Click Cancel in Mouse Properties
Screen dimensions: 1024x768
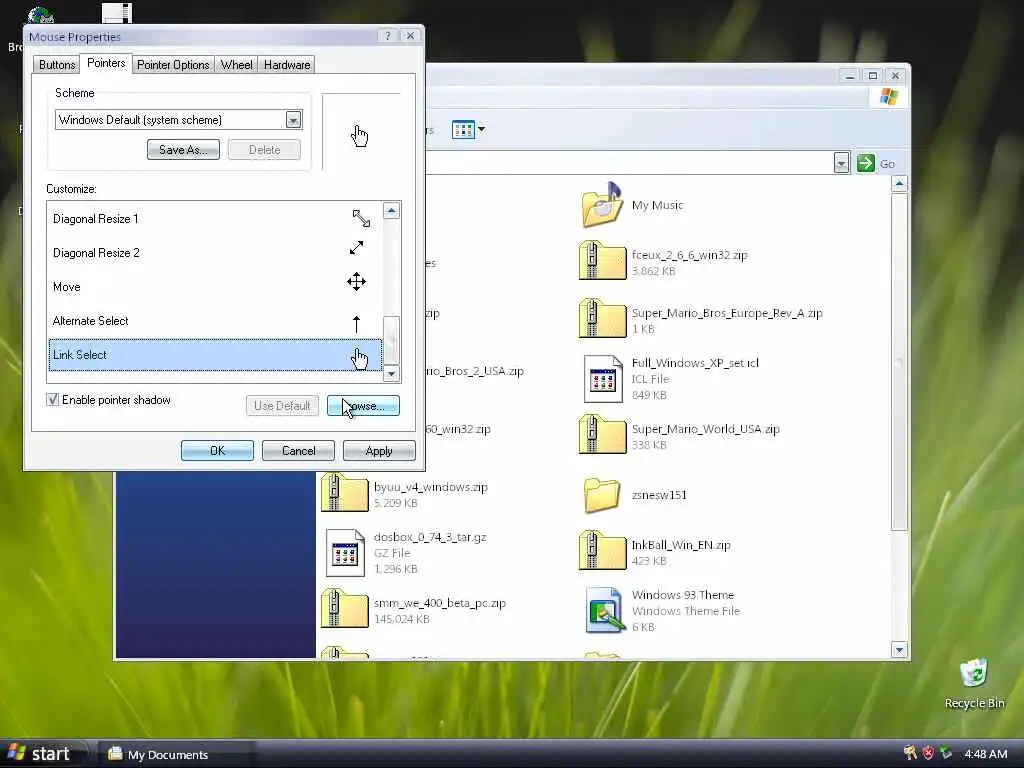pos(298,451)
